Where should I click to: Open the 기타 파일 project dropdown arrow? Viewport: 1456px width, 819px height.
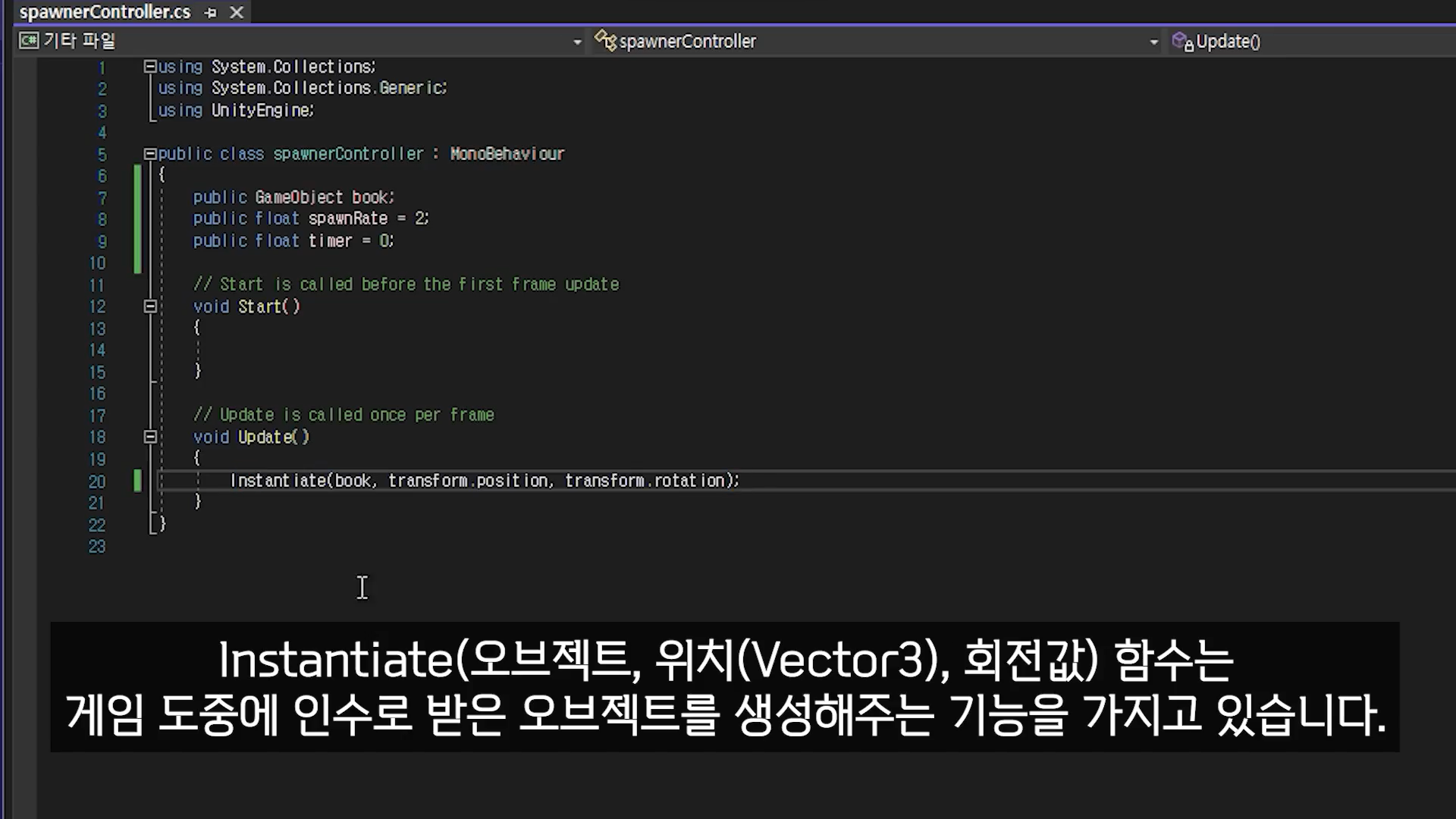(x=577, y=42)
